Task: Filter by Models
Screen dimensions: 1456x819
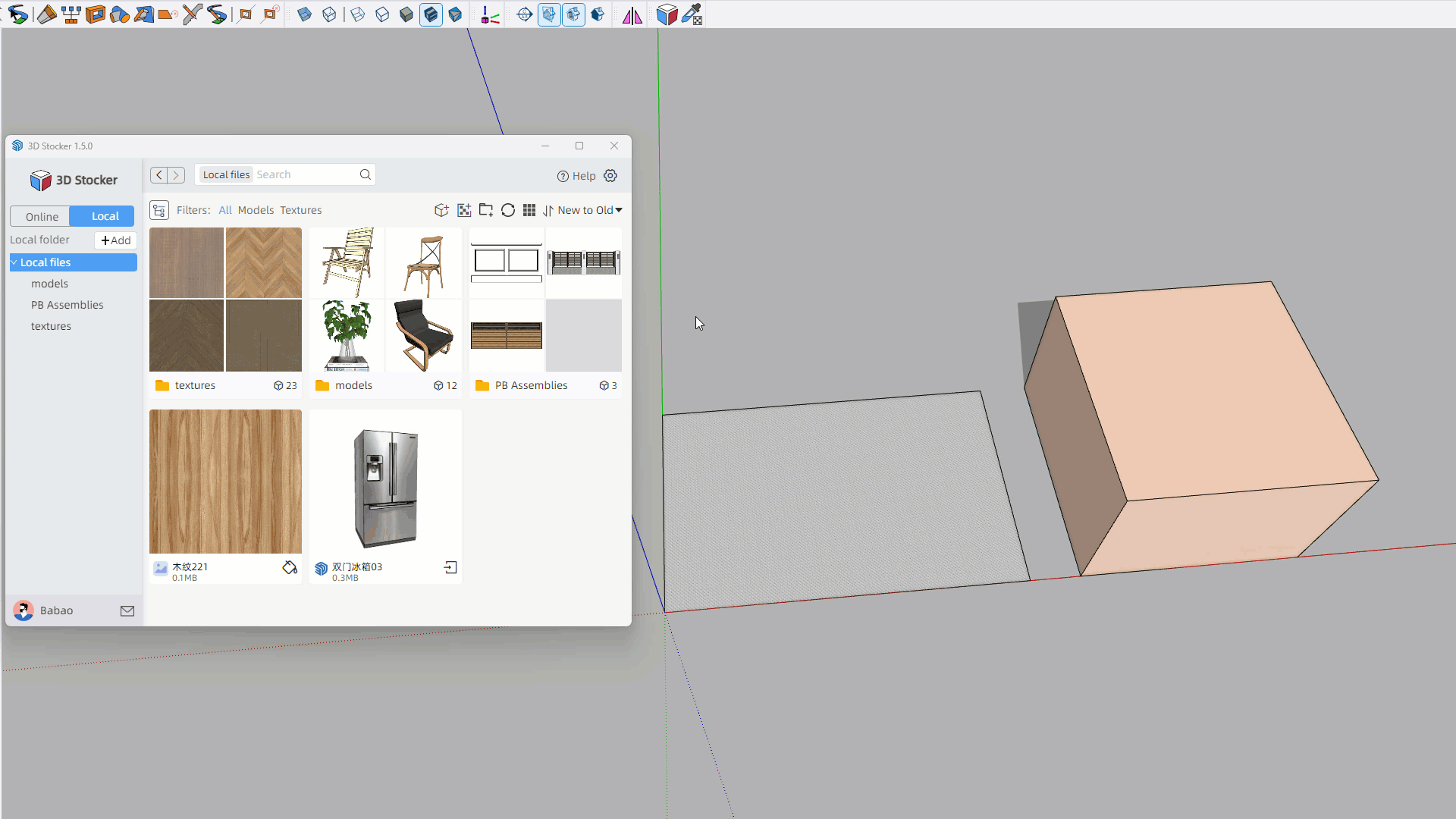Action: click(x=256, y=210)
